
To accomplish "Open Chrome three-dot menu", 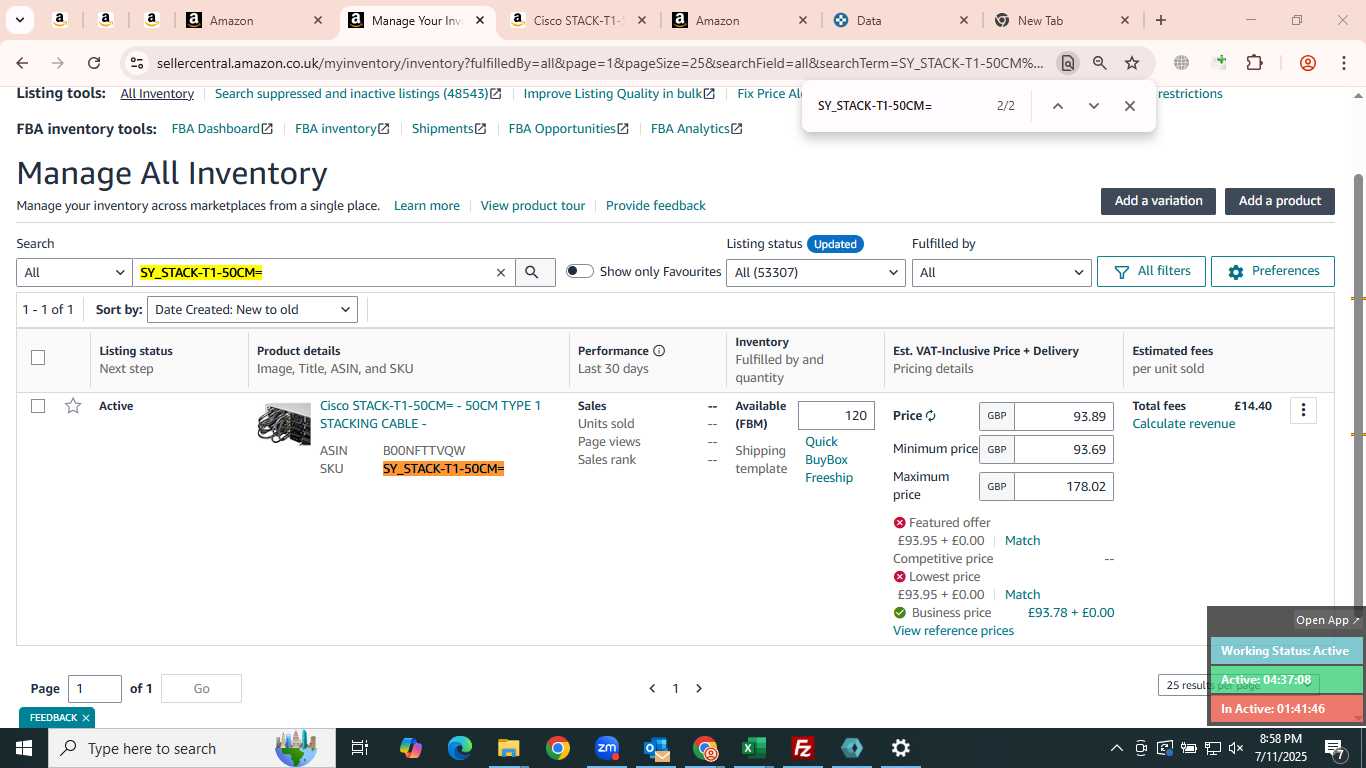I will pos(1344,63).
